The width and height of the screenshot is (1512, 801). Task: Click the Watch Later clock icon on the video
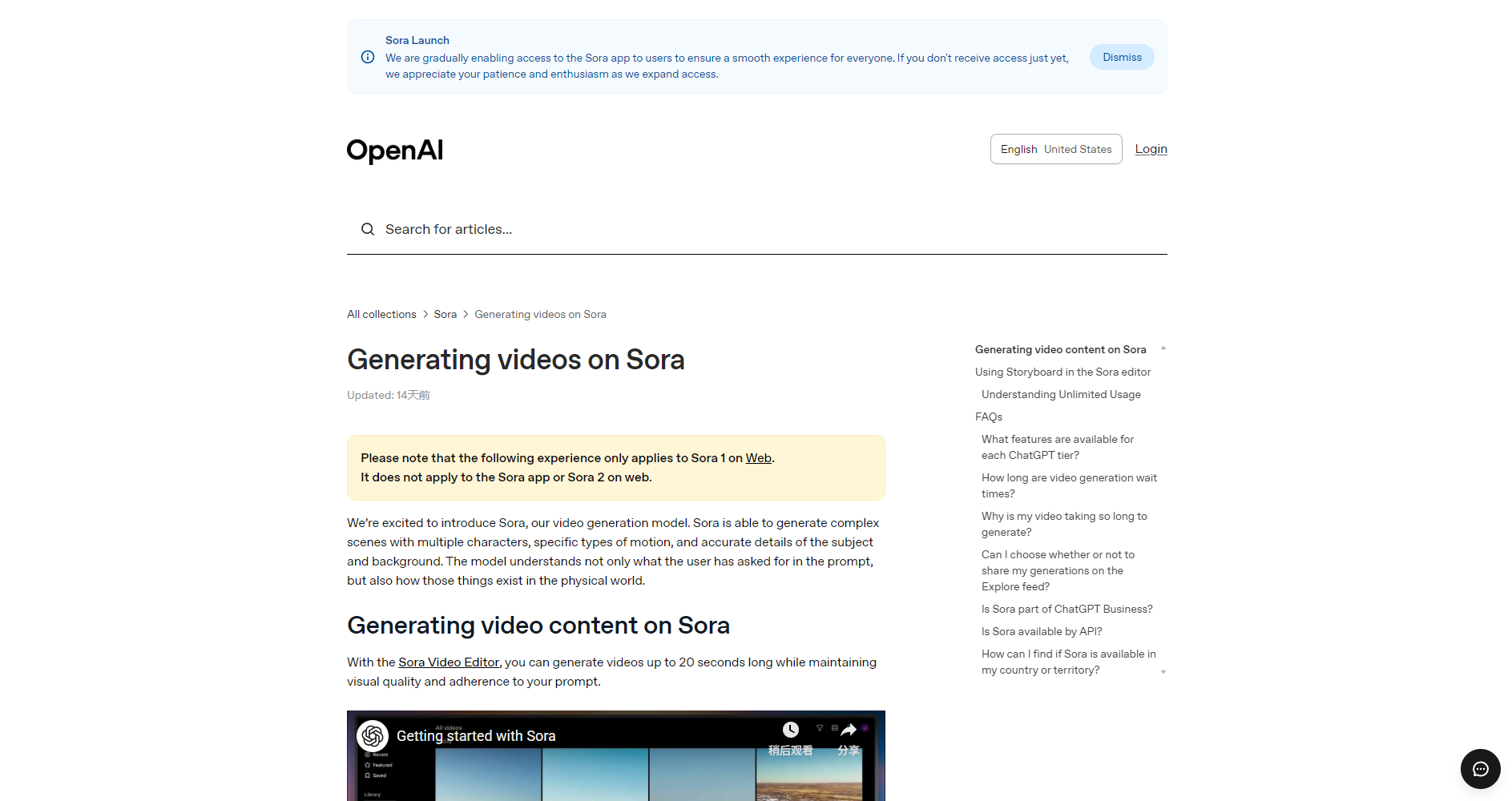pos(790,730)
